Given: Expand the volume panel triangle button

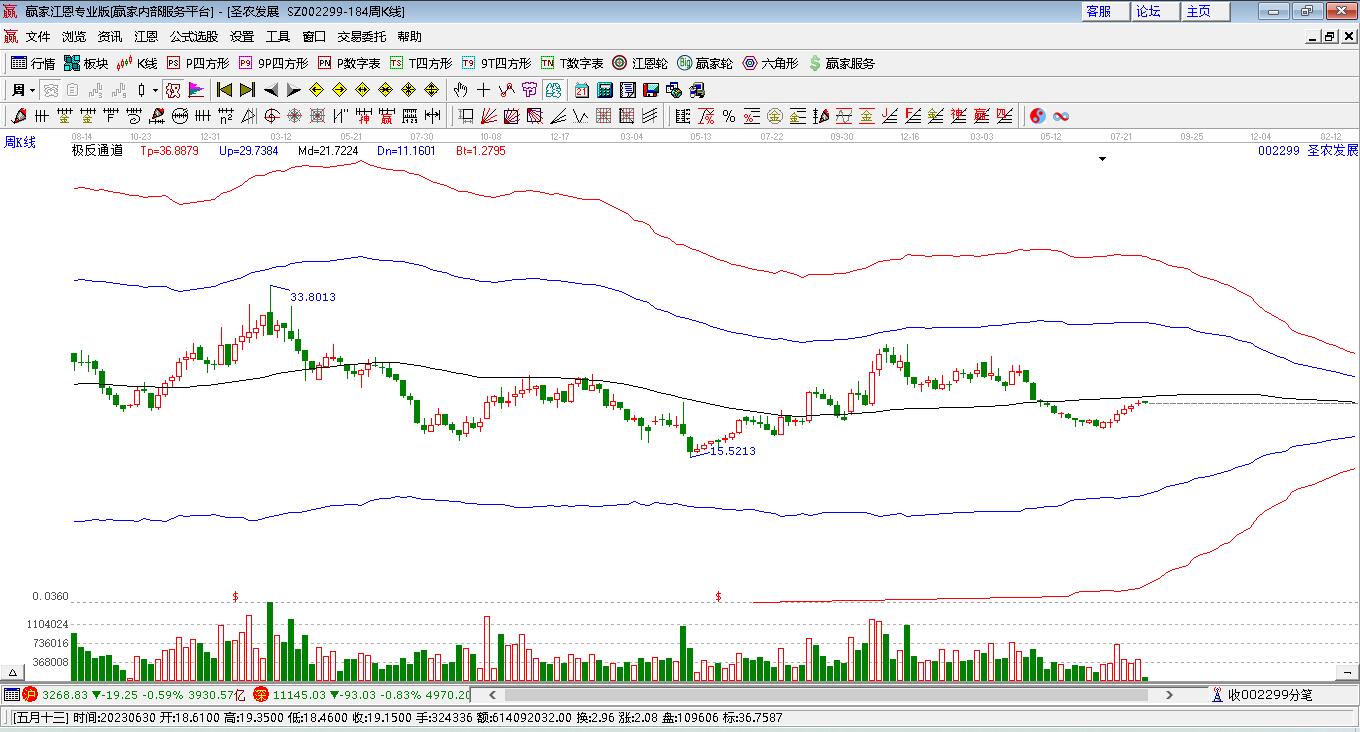Looking at the screenshot, I should click(14, 673).
